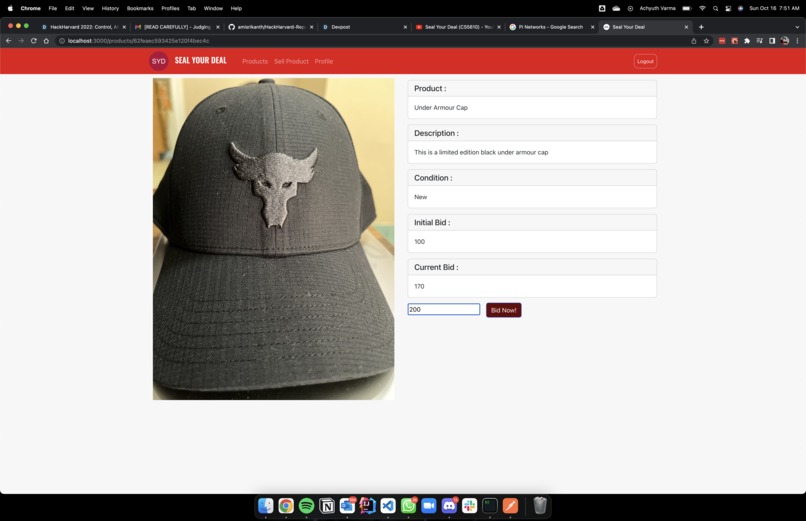Click current bid value 170
The image size is (806, 521).
[x=419, y=286]
